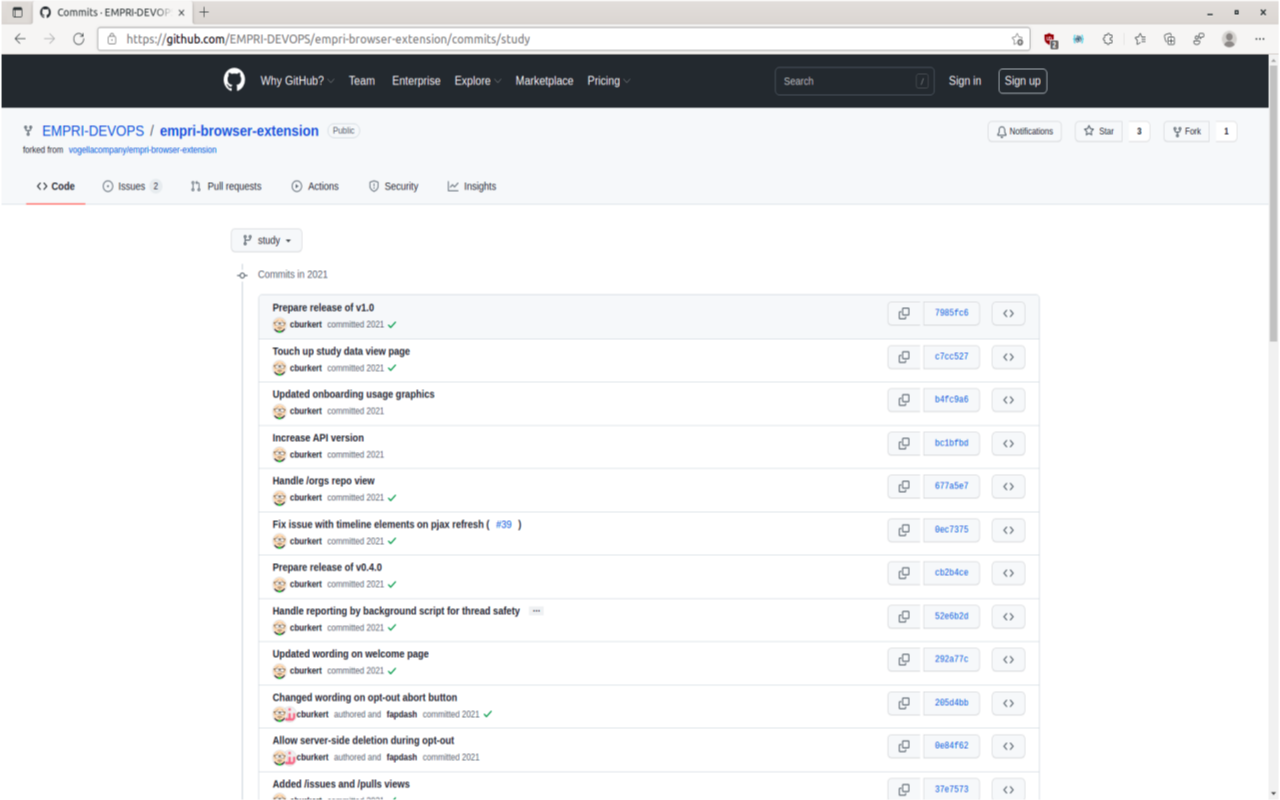The height and width of the screenshot is (800, 1280).
Task: Star the empri-browser-extension repository
Action: pos(1098,131)
